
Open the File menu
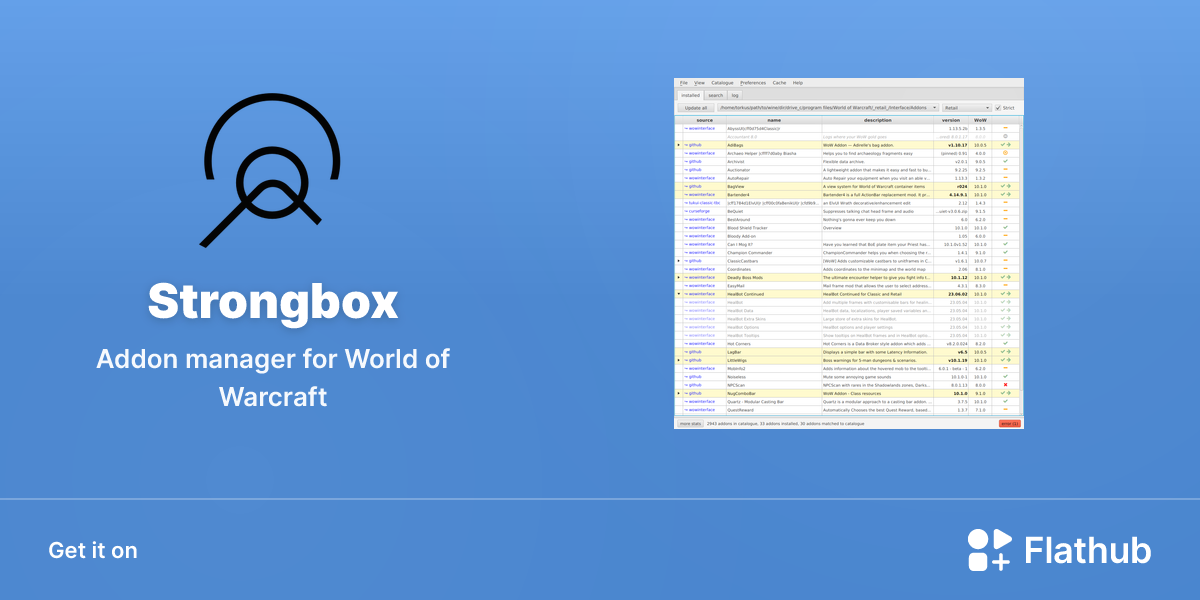pos(684,82)
